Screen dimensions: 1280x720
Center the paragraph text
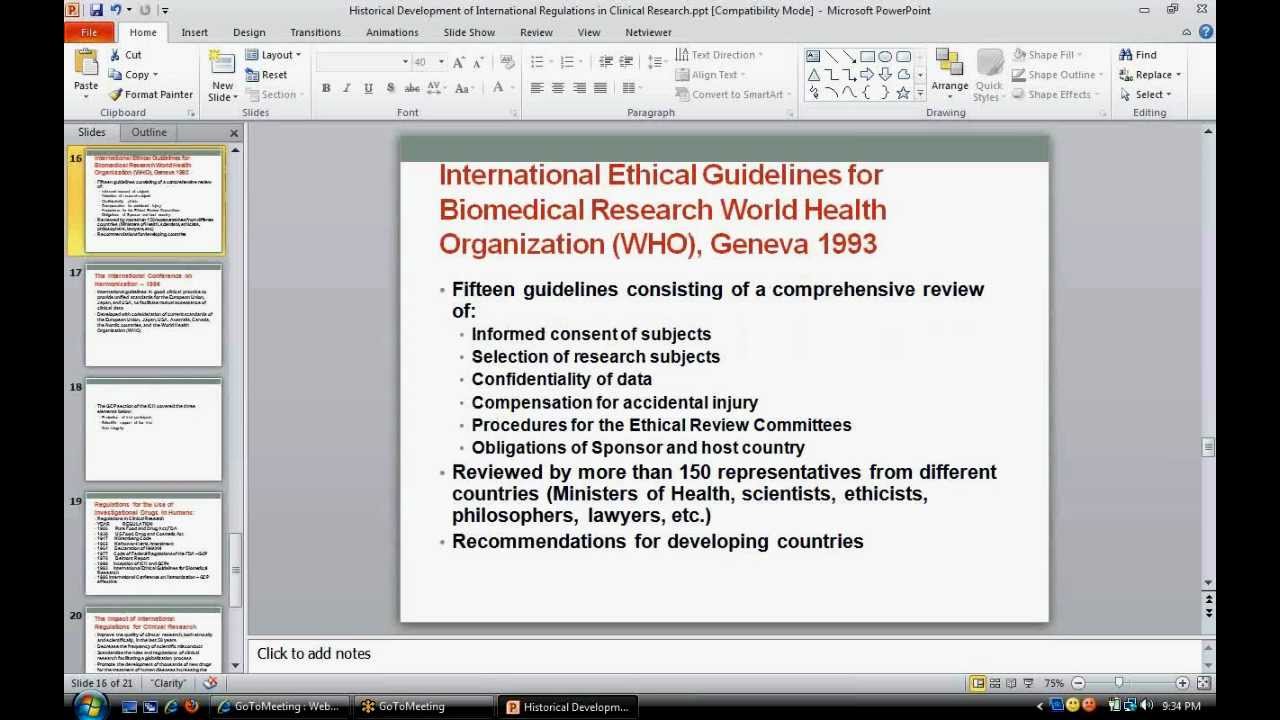(x=558, y=88)
